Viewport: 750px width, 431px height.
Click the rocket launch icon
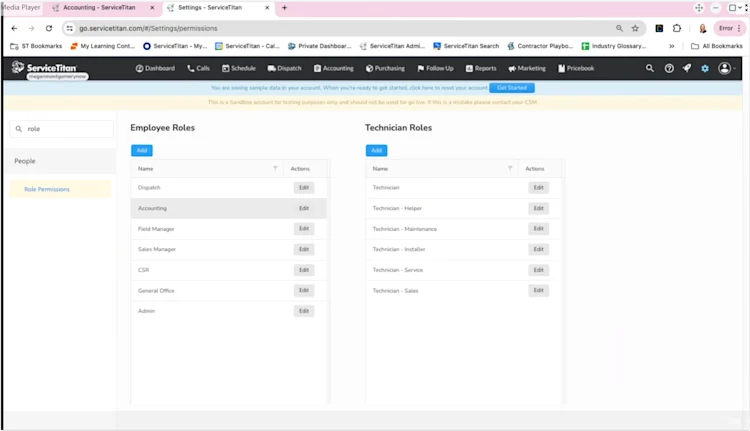click(687, 68)
